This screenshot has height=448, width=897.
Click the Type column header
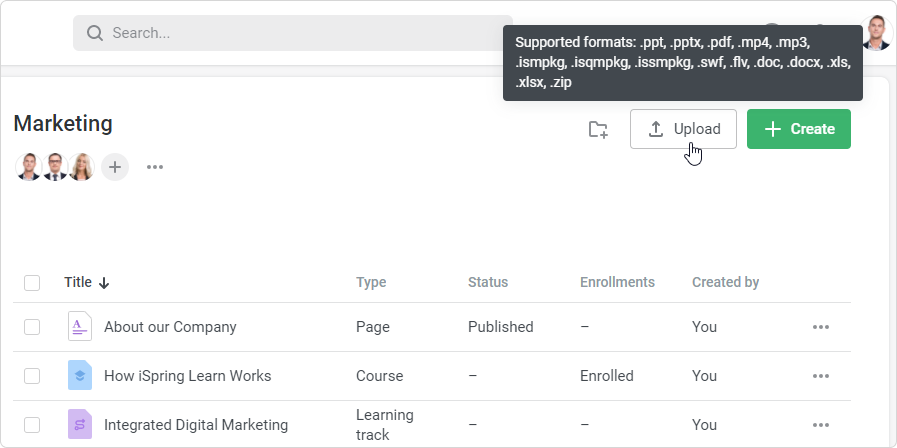[371, 283]
